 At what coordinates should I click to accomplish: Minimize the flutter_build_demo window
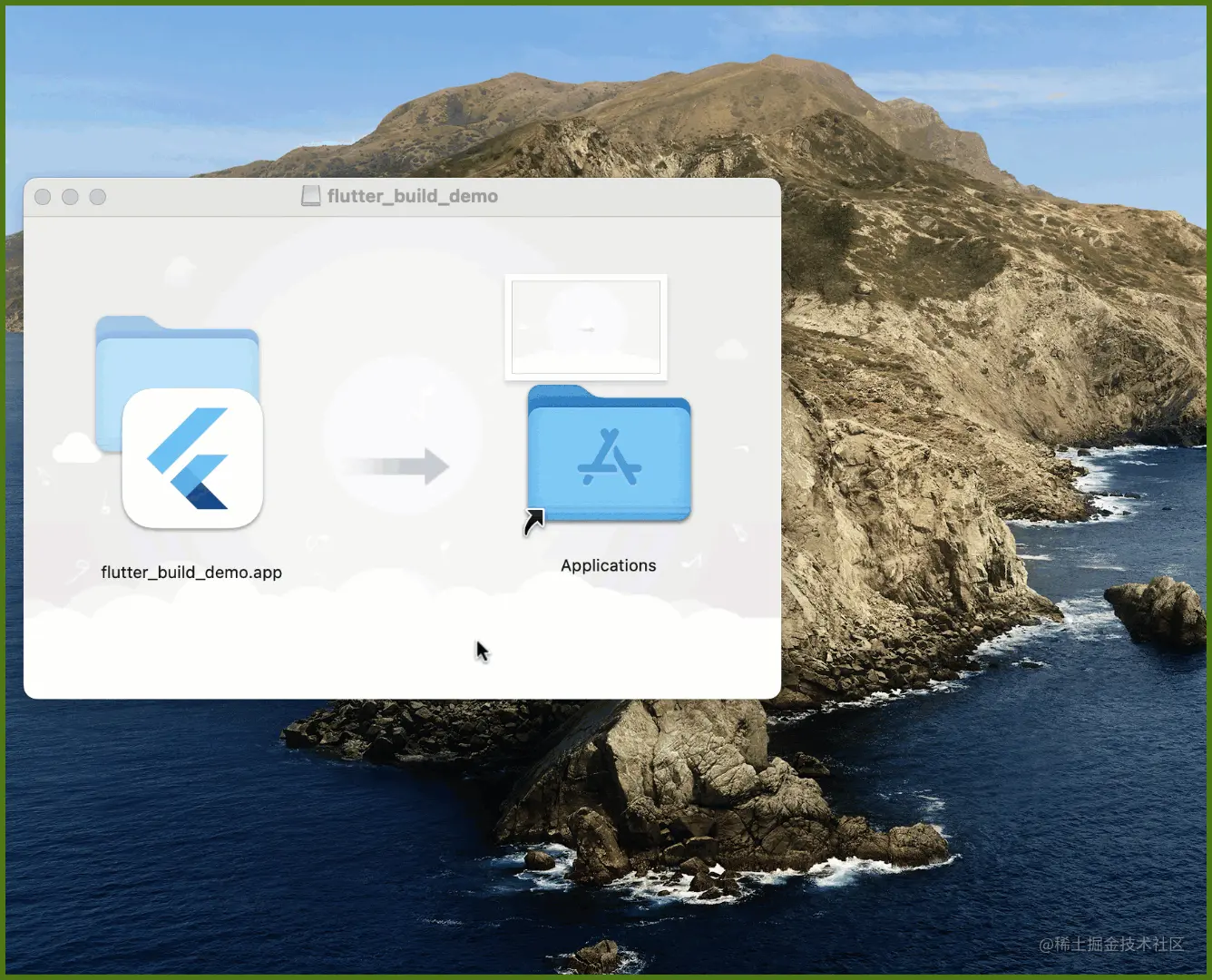click(x=70, y=197)
